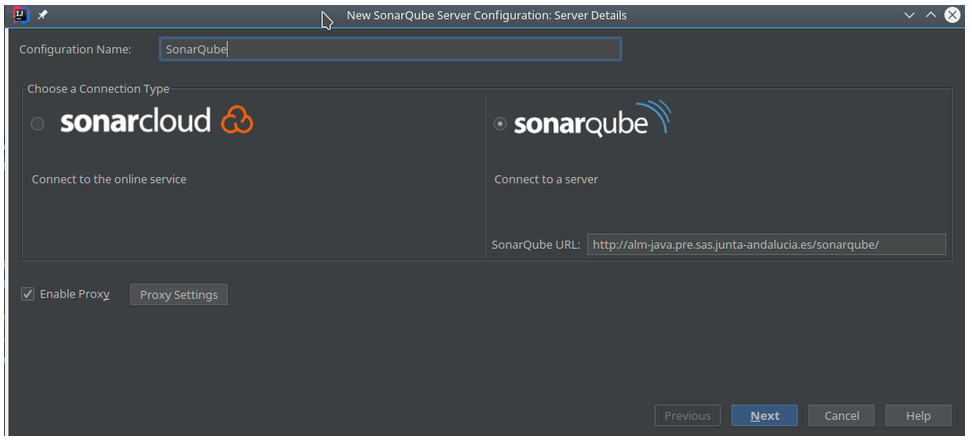Click the SonarQube logo with wave arcs

tap(592, 119)
